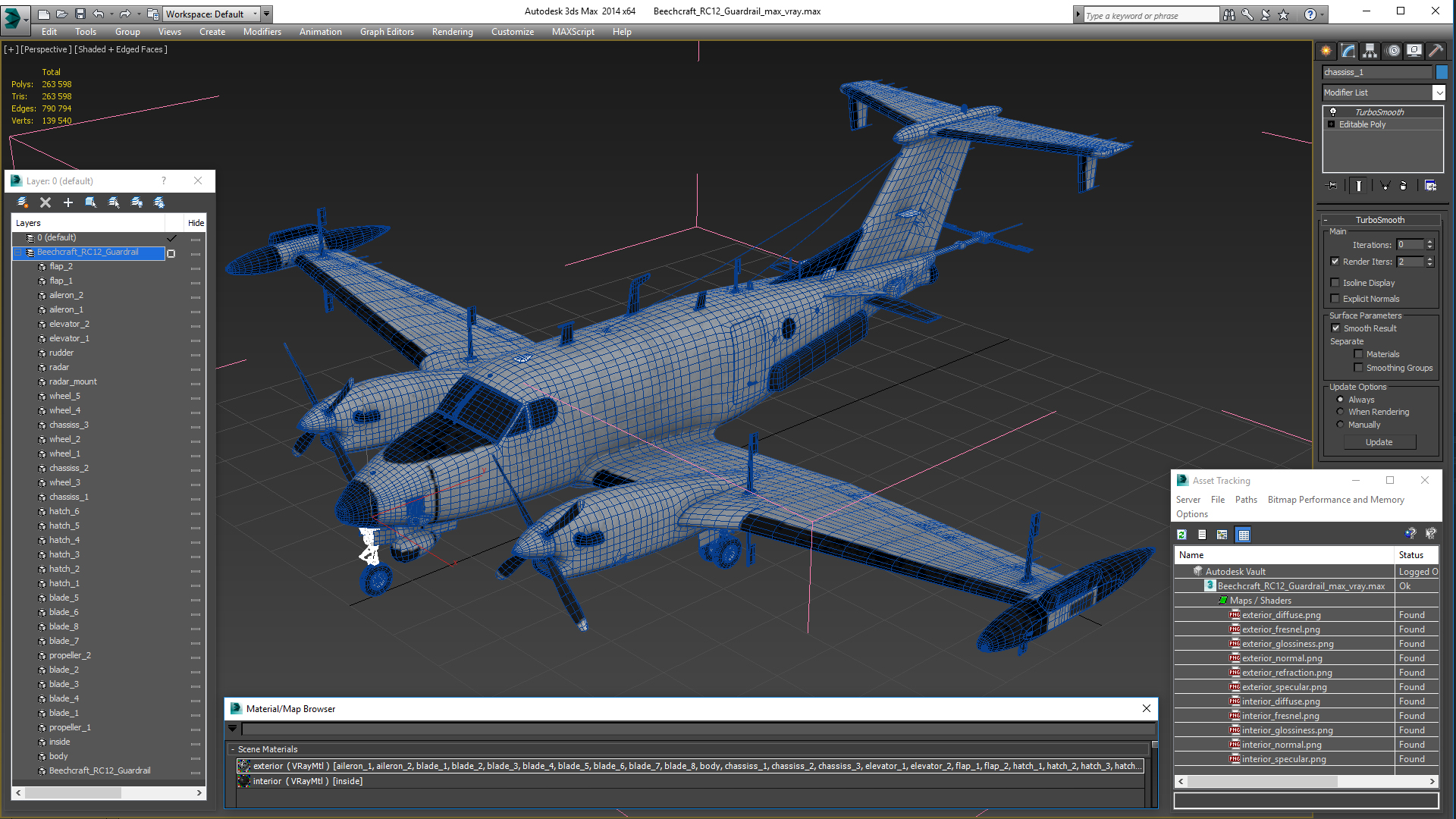Click Hide column header in Layer dialog
Screen dimensions: 1456x819
click(x=196, y=223)
